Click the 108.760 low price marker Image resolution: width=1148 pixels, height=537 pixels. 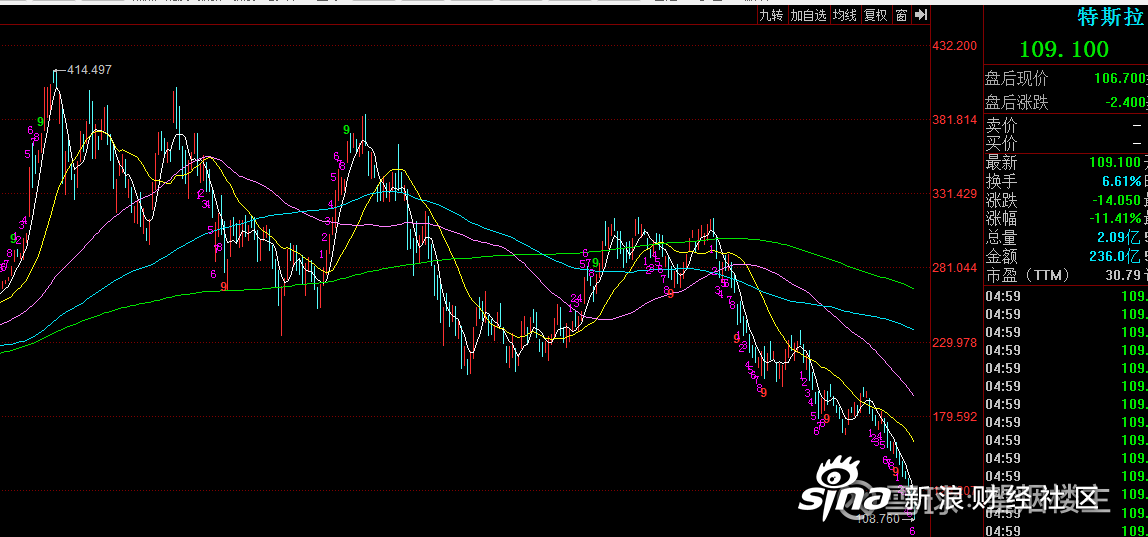[879, 519]
